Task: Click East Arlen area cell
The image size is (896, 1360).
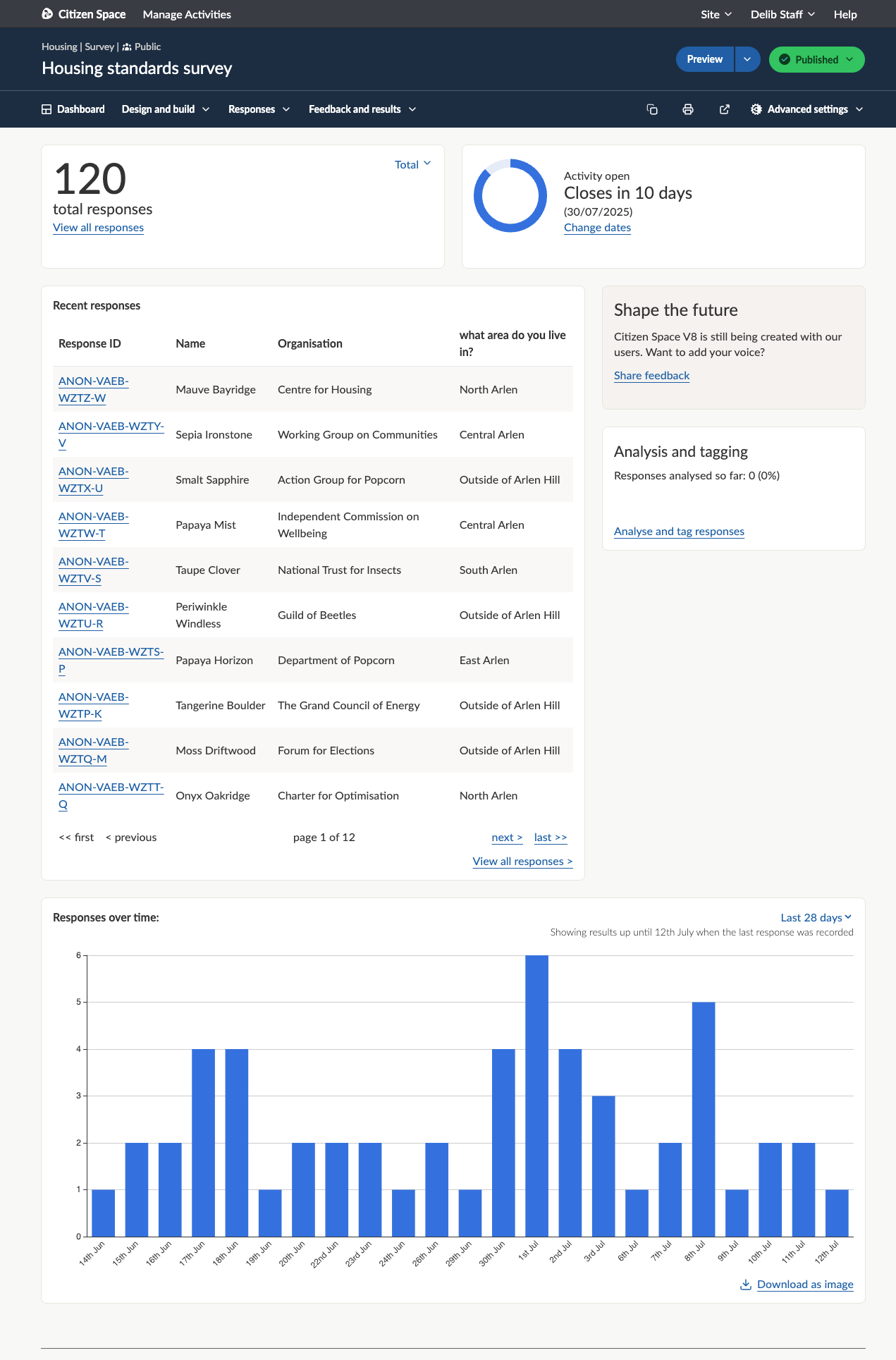Action: point(484,660)
